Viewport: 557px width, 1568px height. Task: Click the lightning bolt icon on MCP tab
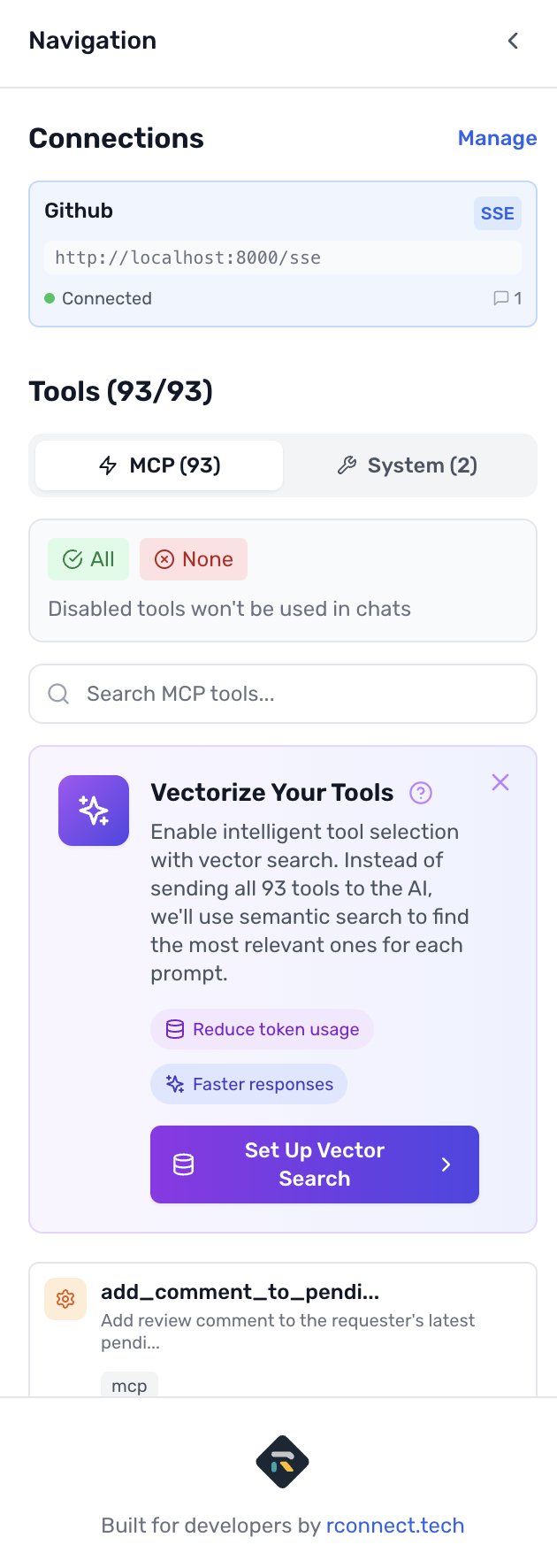coord(111,465)
